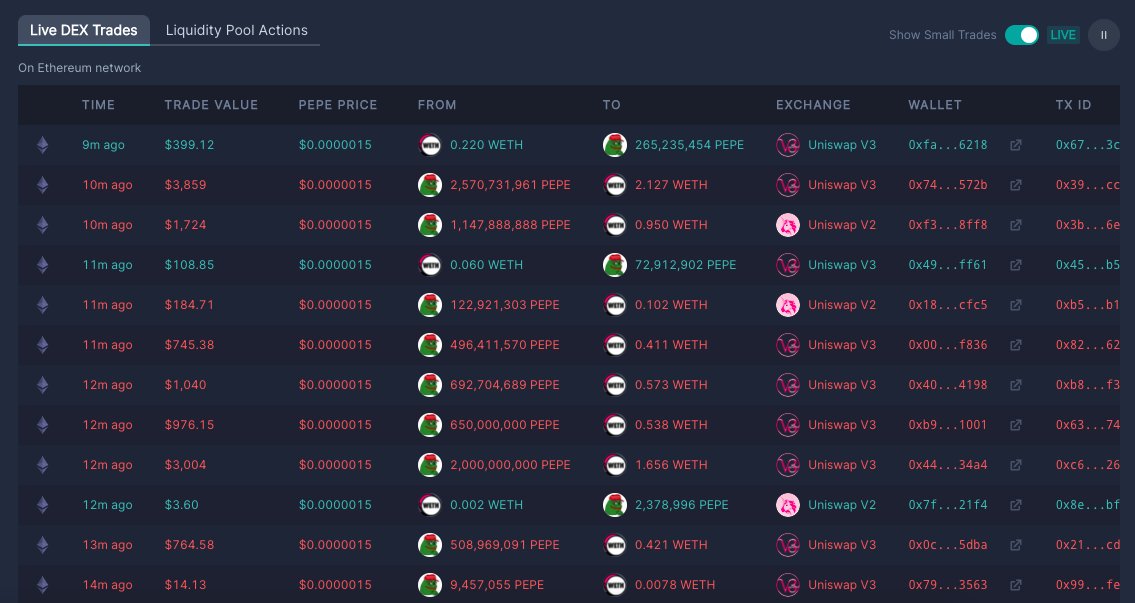
Task: Open wallet address 0xb9...1001
Action: click(947, 425)
